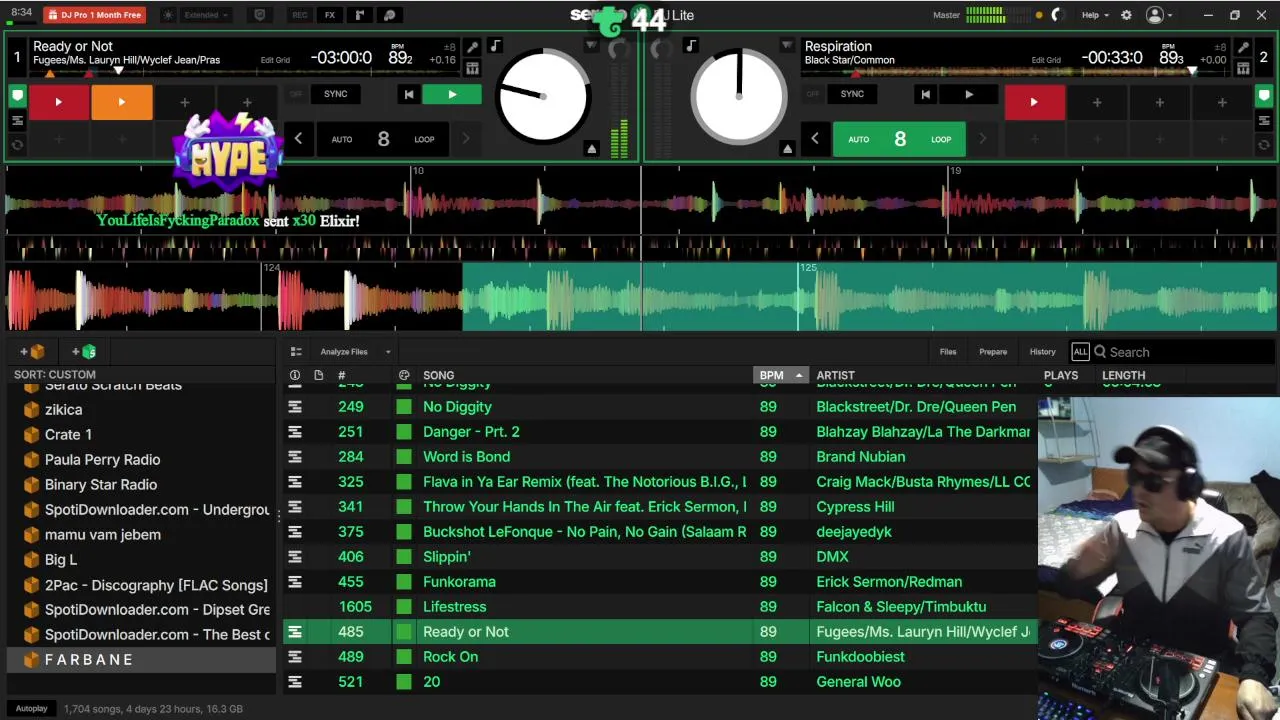1280x720 pixels.
Task: Open the Help menu
Action: 1095,15
